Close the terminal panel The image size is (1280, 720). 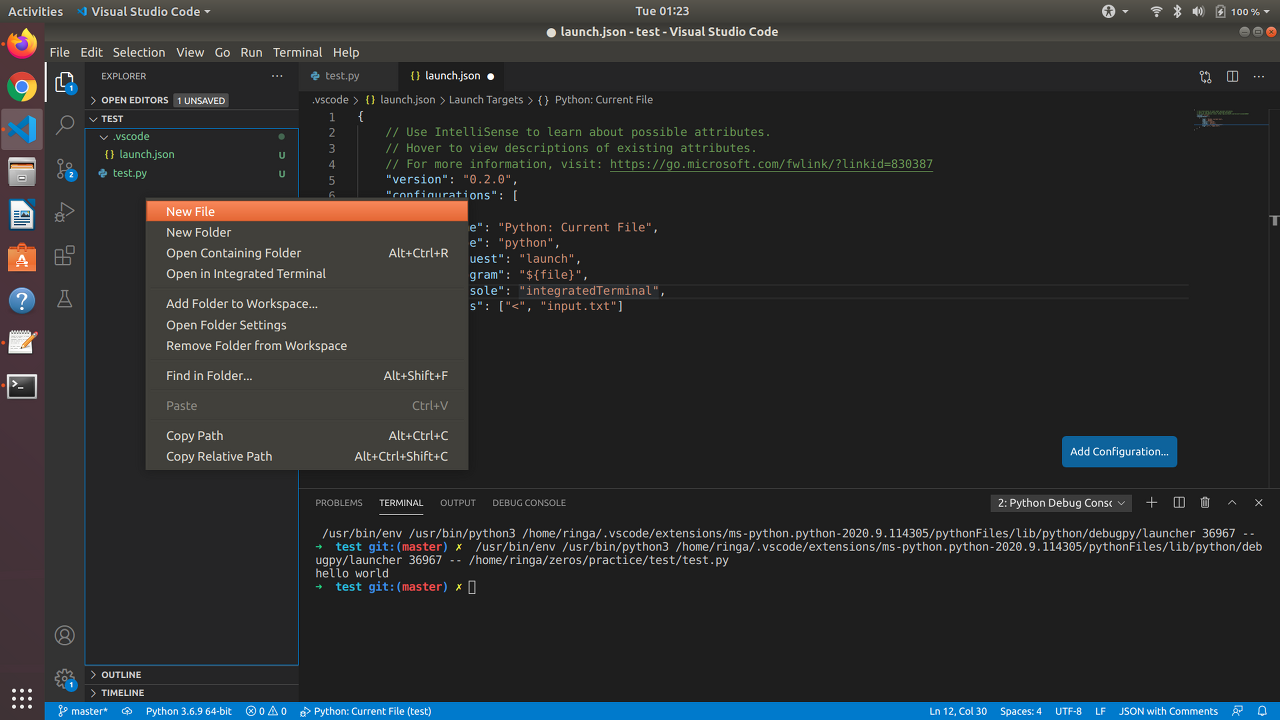click(x=1259, y=503)
